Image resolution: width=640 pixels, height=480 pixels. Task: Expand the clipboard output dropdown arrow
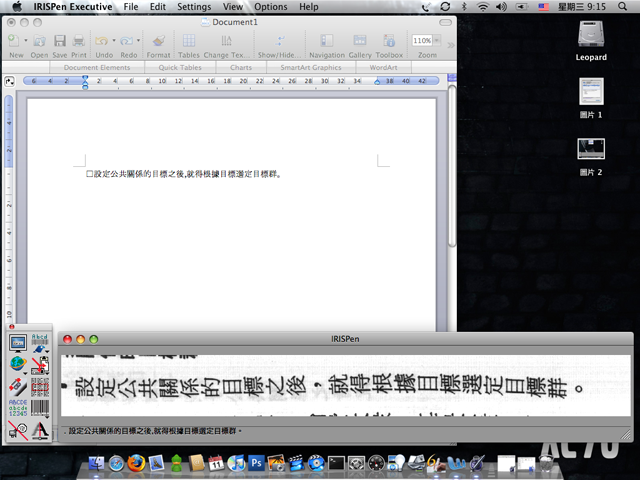[x=47, y=373]
